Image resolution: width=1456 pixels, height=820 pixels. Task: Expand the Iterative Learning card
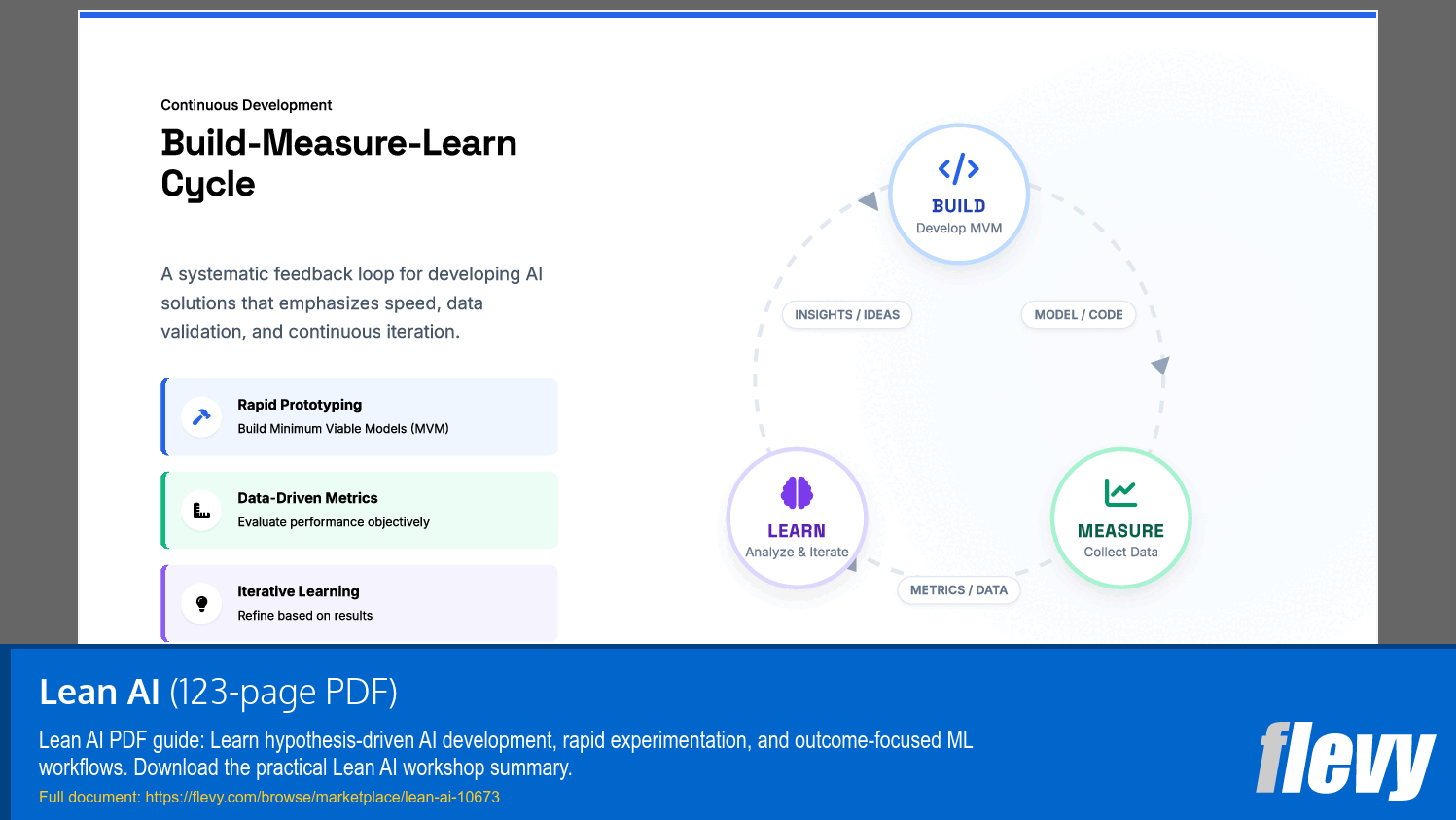pos(360,602)
